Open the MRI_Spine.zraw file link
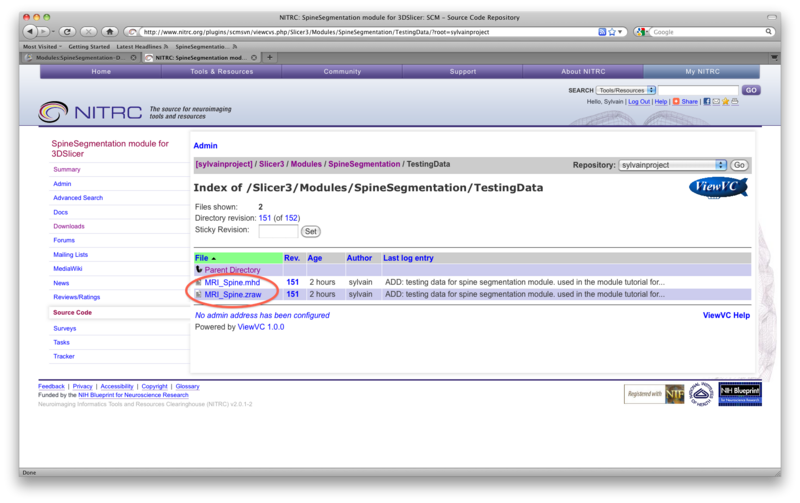The height and width of the screenshot is (503, 800). (233, 294)
